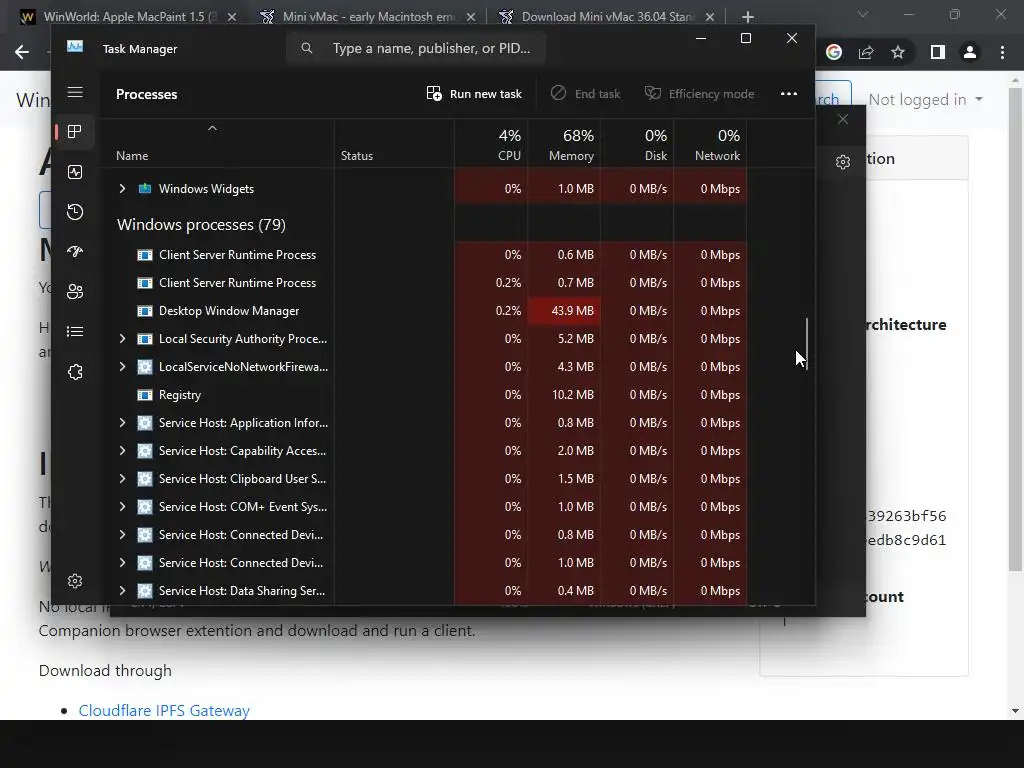Select the Processes page sidebar icon
The width and height of the screenshot is (1024, 768).
click(75, 132)
